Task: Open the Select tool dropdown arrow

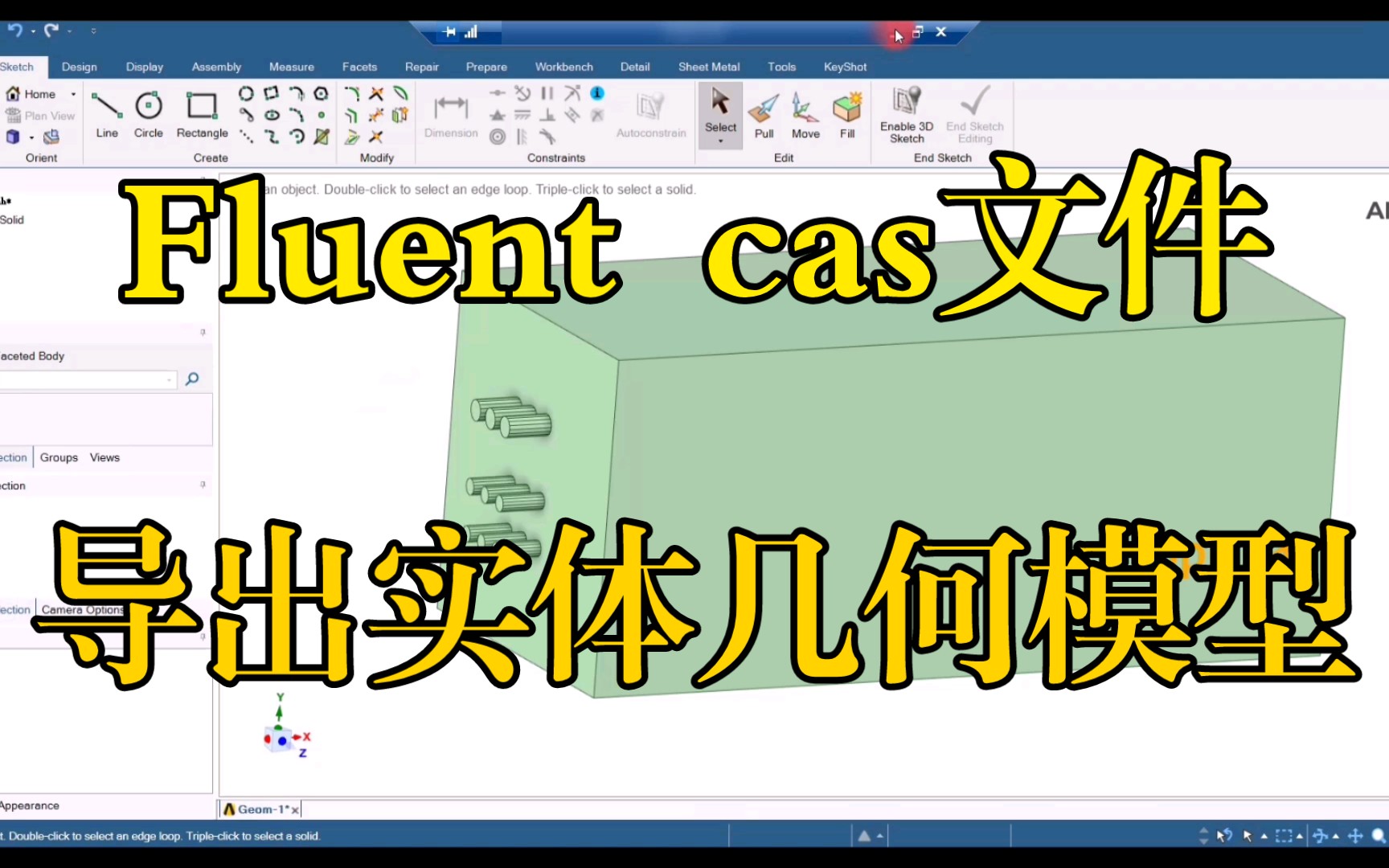Action: [719, 141]
